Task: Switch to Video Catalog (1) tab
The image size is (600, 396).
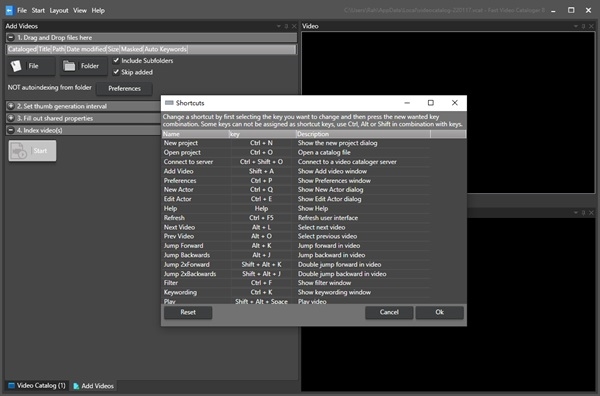Action: click(37, 385)
